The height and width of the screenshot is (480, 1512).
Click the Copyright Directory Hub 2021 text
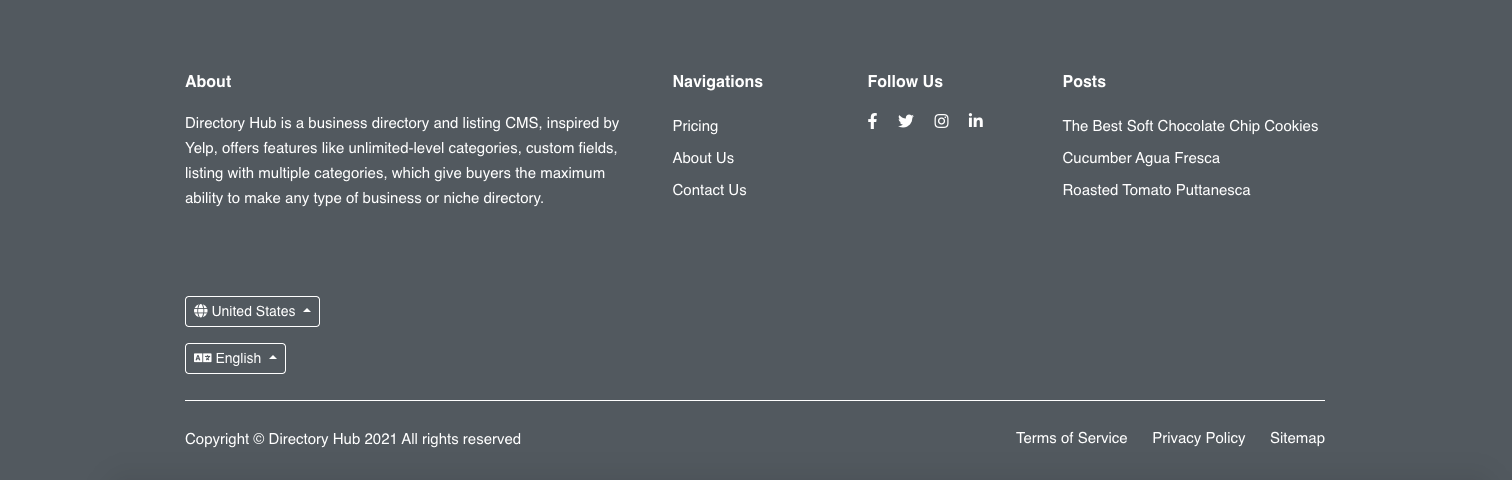pyautogui.click(x=353, y=439)
